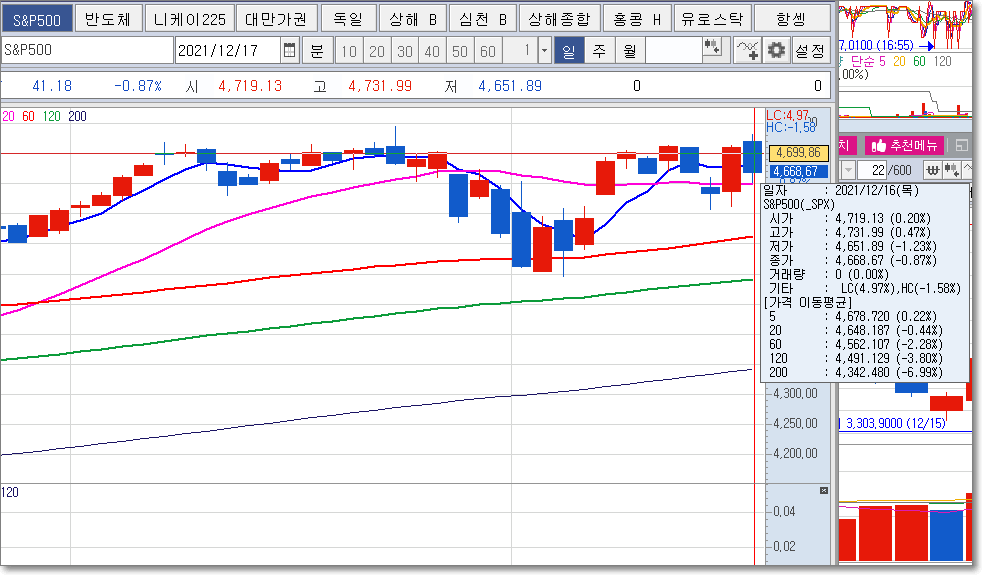Choose the 20 minute interval button
Screen dimensions: 982x575
(x=376, y=51)
